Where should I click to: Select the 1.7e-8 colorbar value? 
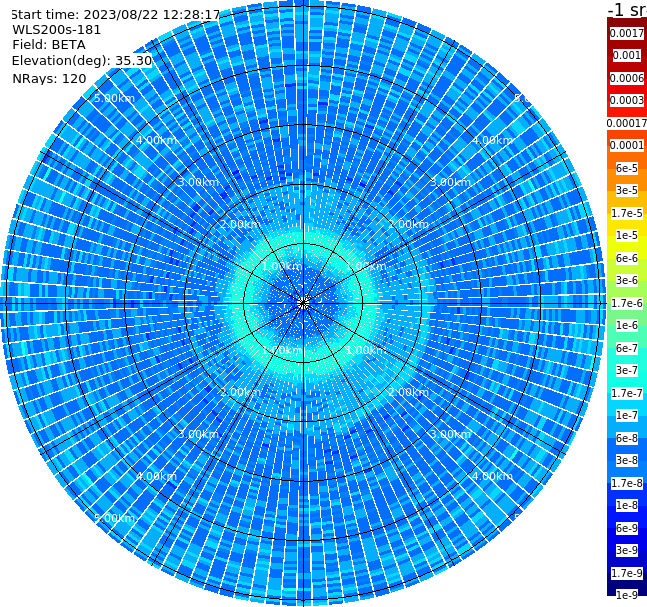pos(627,483)
